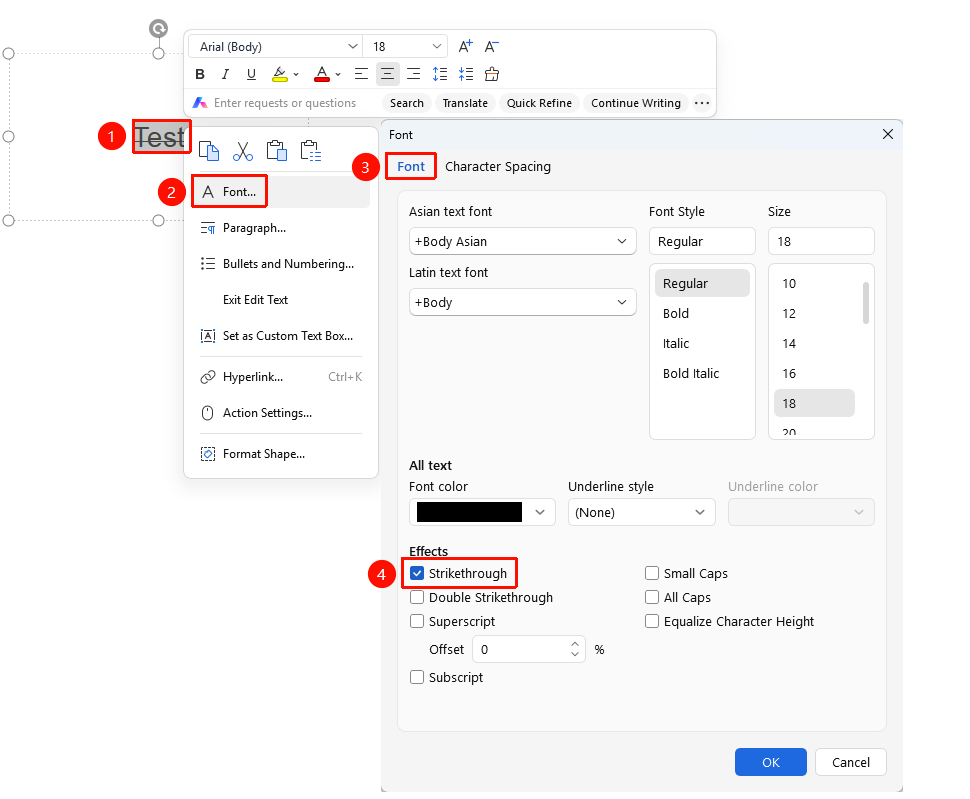Check the All Caps option
The height and width of the screenshot is (799, 970).
[652, 597]
